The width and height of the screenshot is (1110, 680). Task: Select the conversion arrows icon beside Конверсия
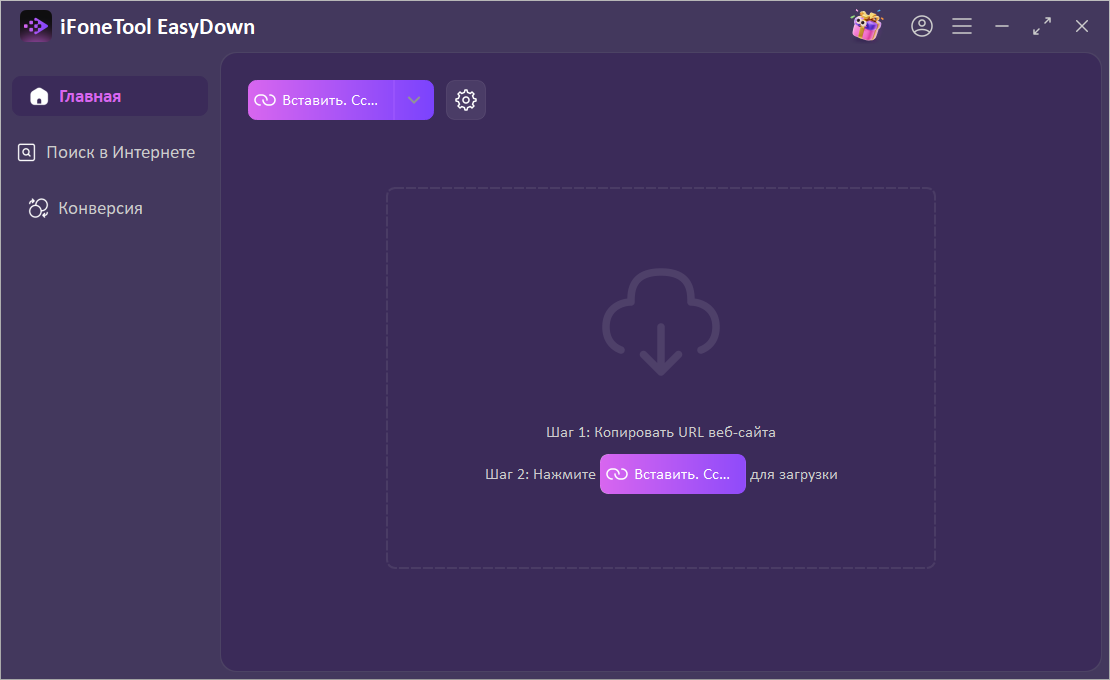(x=38, y=207)
